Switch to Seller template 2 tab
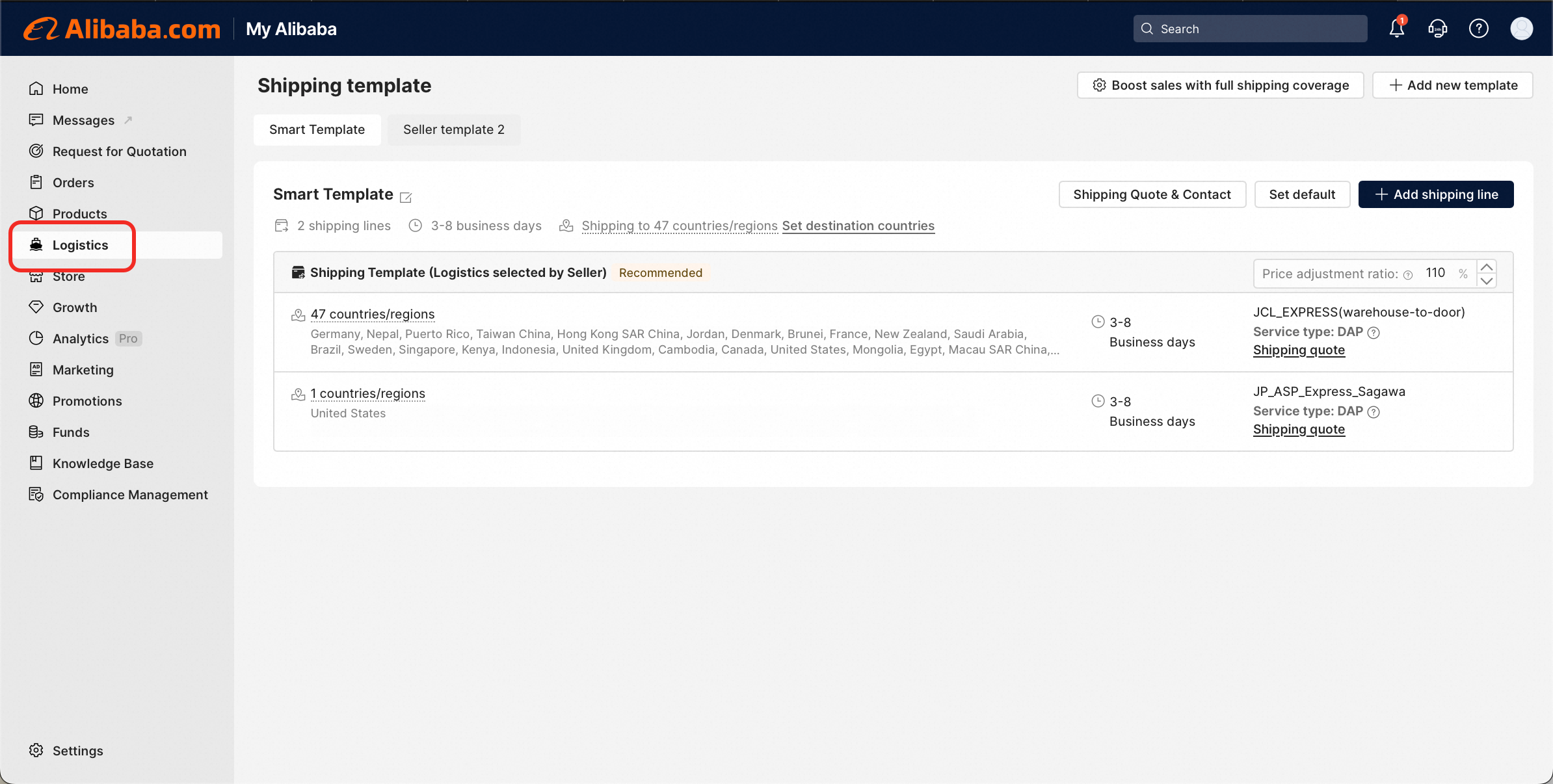The height and width of the screenshot is (784, 1553). [454, 129]
